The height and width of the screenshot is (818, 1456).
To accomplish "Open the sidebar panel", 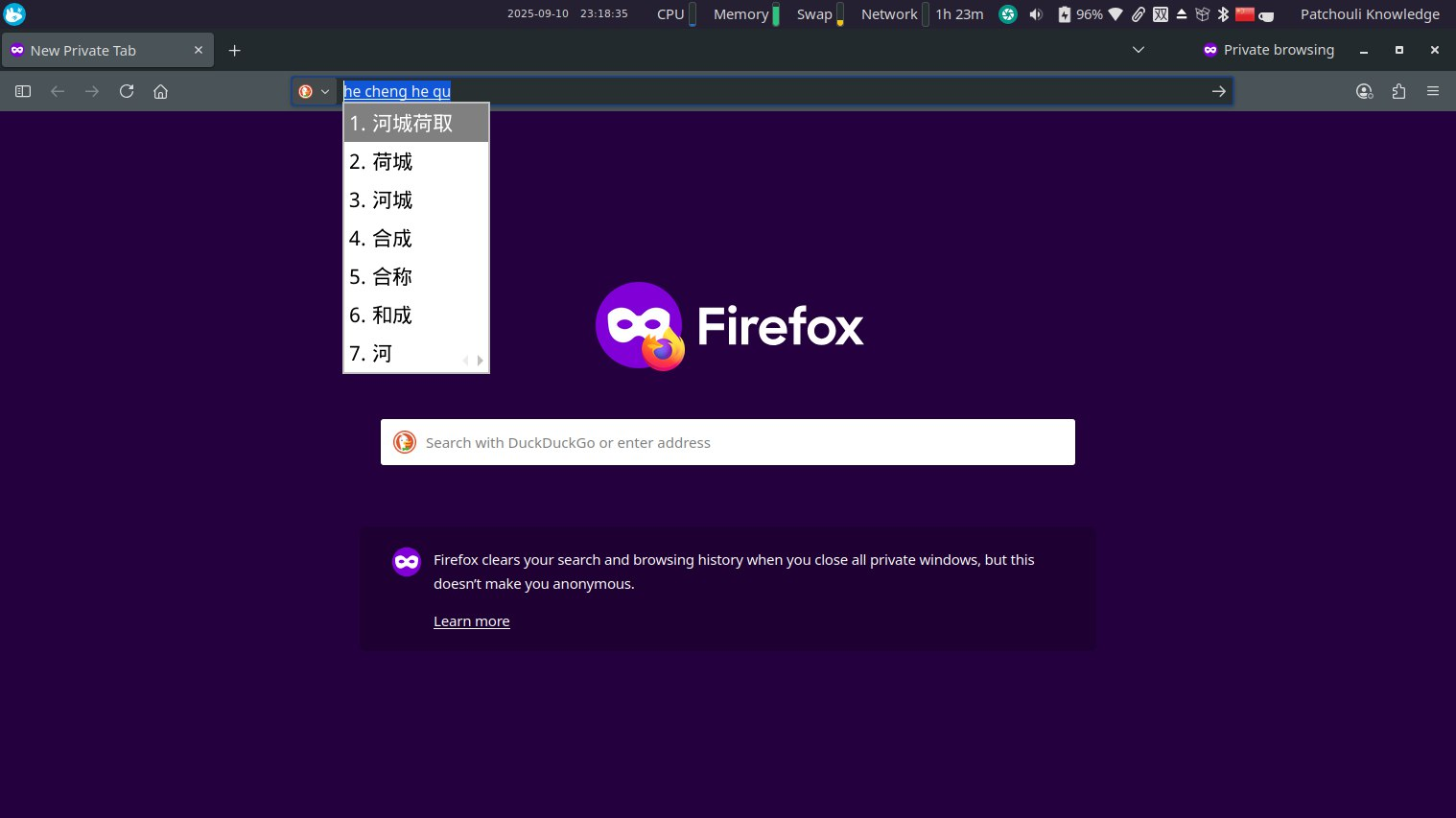I will point(22,91).
